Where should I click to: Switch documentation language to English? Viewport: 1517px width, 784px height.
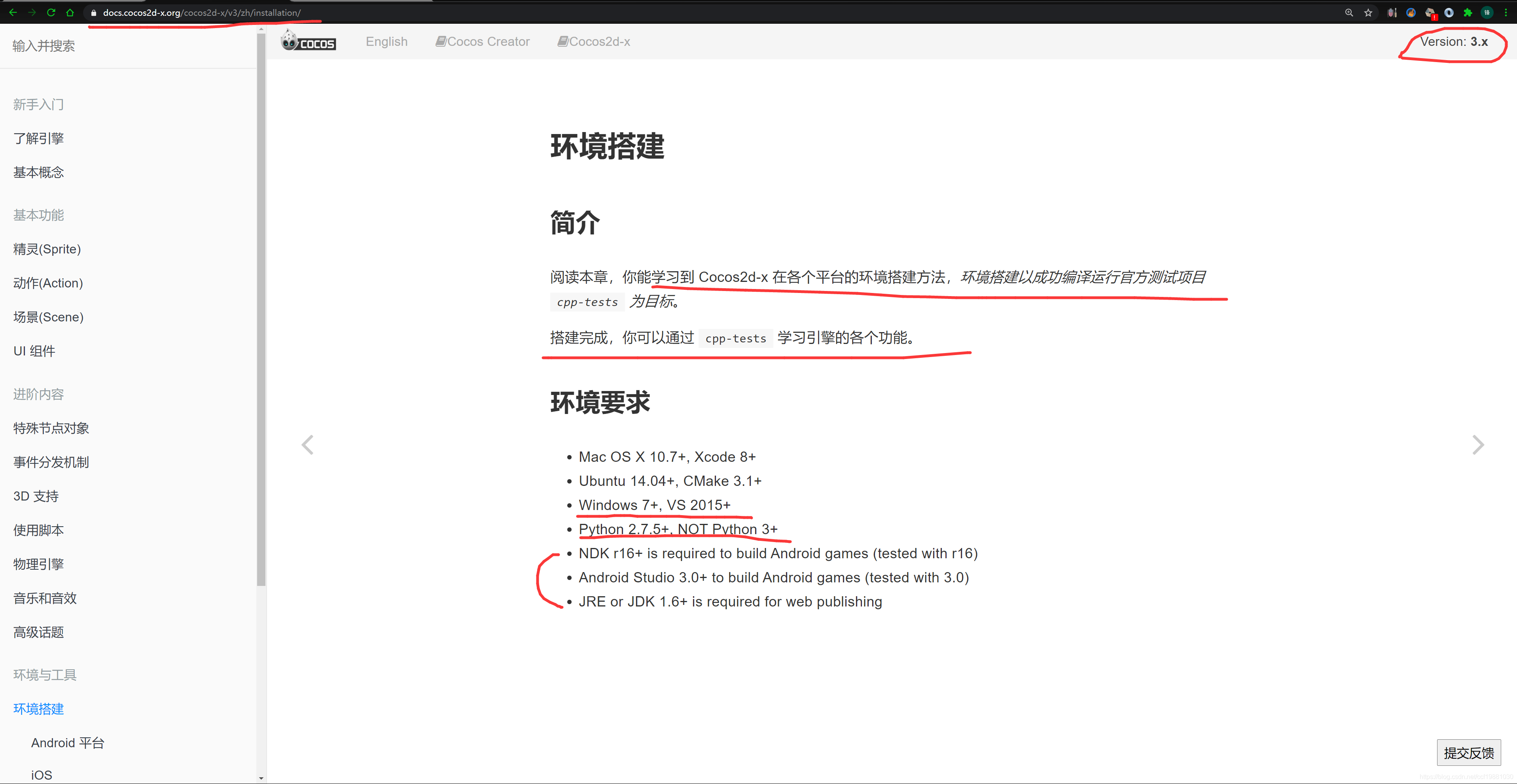point(386,41)
